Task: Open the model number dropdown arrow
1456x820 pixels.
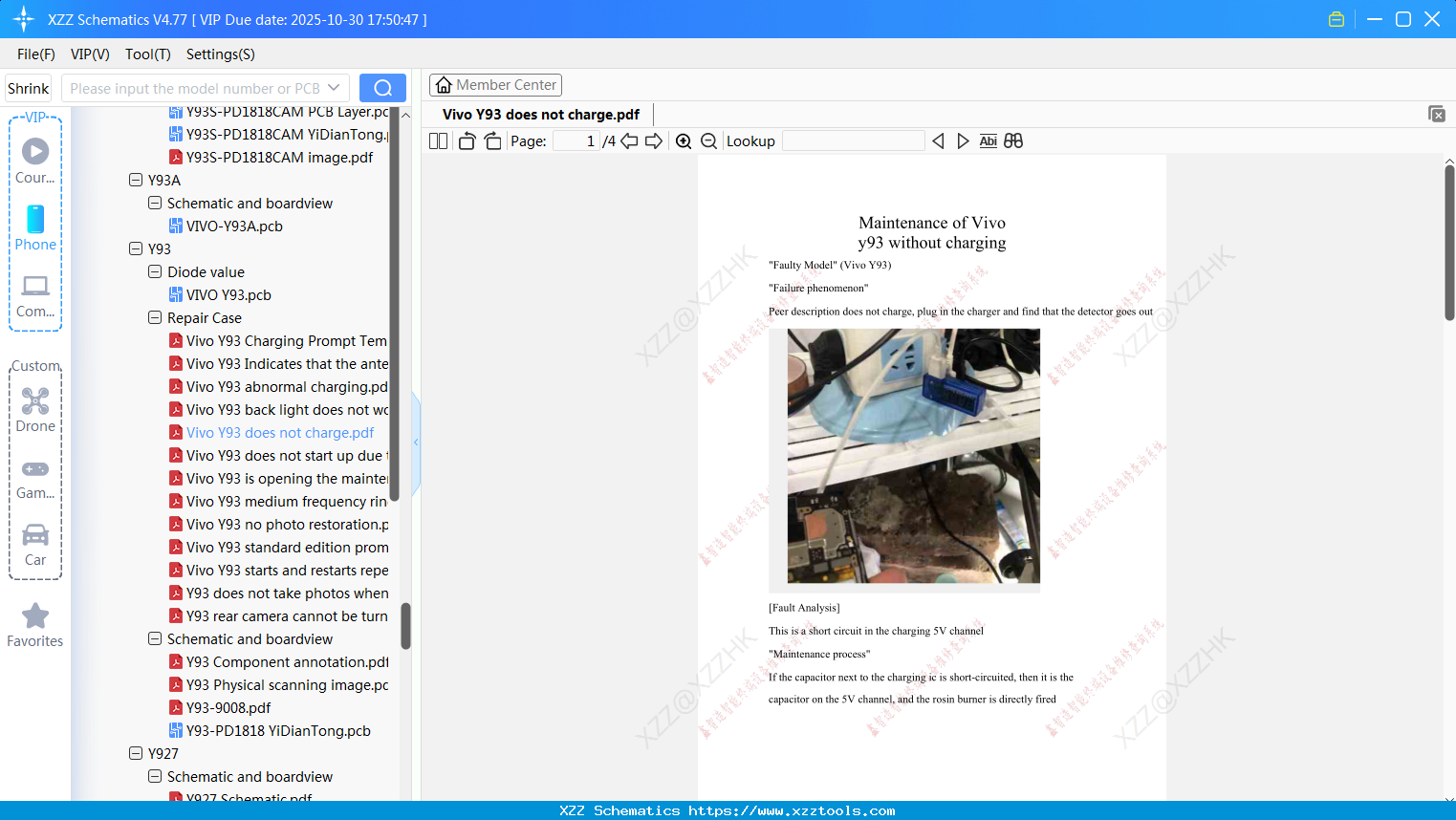Action: pyautogui.click(x=334, y=88)
